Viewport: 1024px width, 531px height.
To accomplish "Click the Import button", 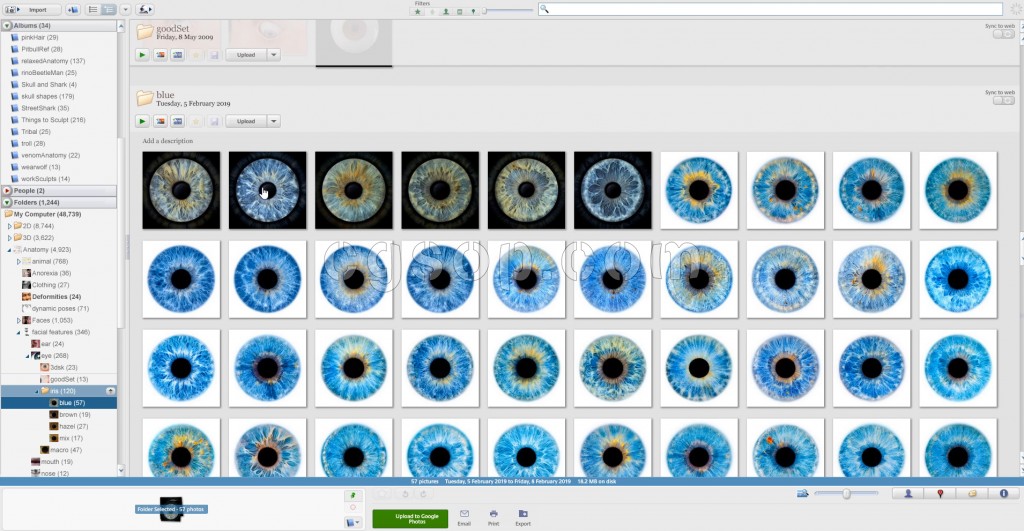I will (31, 10).
